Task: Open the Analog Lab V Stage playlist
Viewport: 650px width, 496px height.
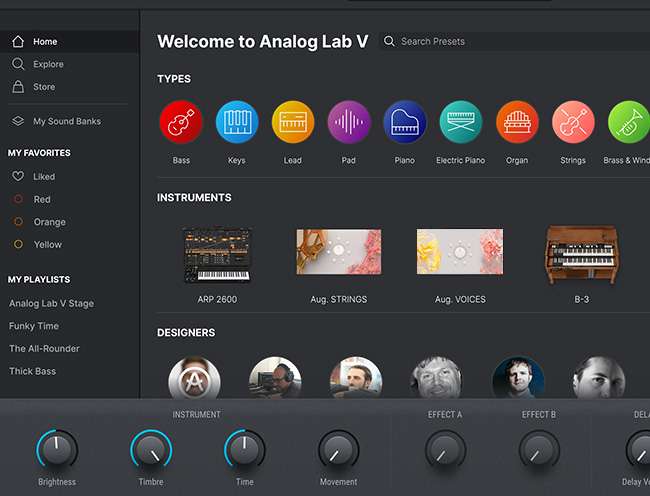Action: pyautogui.click(x=51, y=303)
